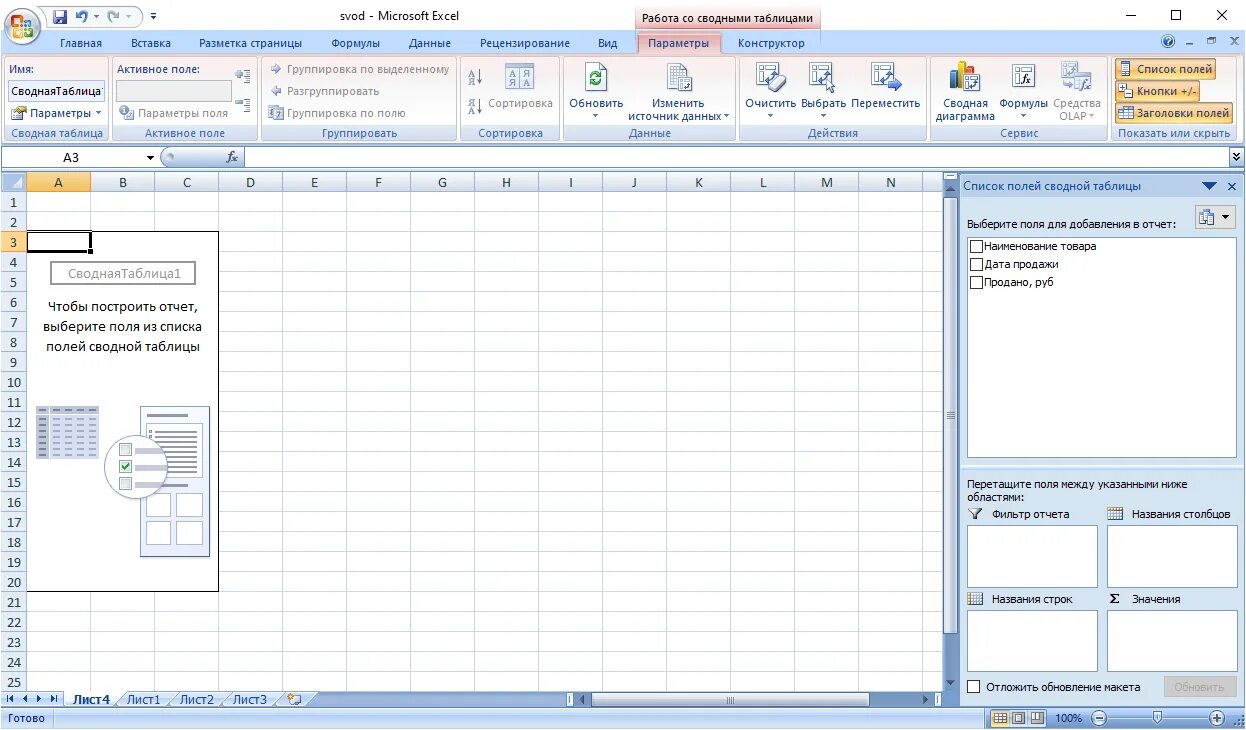Open the Главная ribbon tab
This screenshot has height=730, width=1246.
(80, 43)
